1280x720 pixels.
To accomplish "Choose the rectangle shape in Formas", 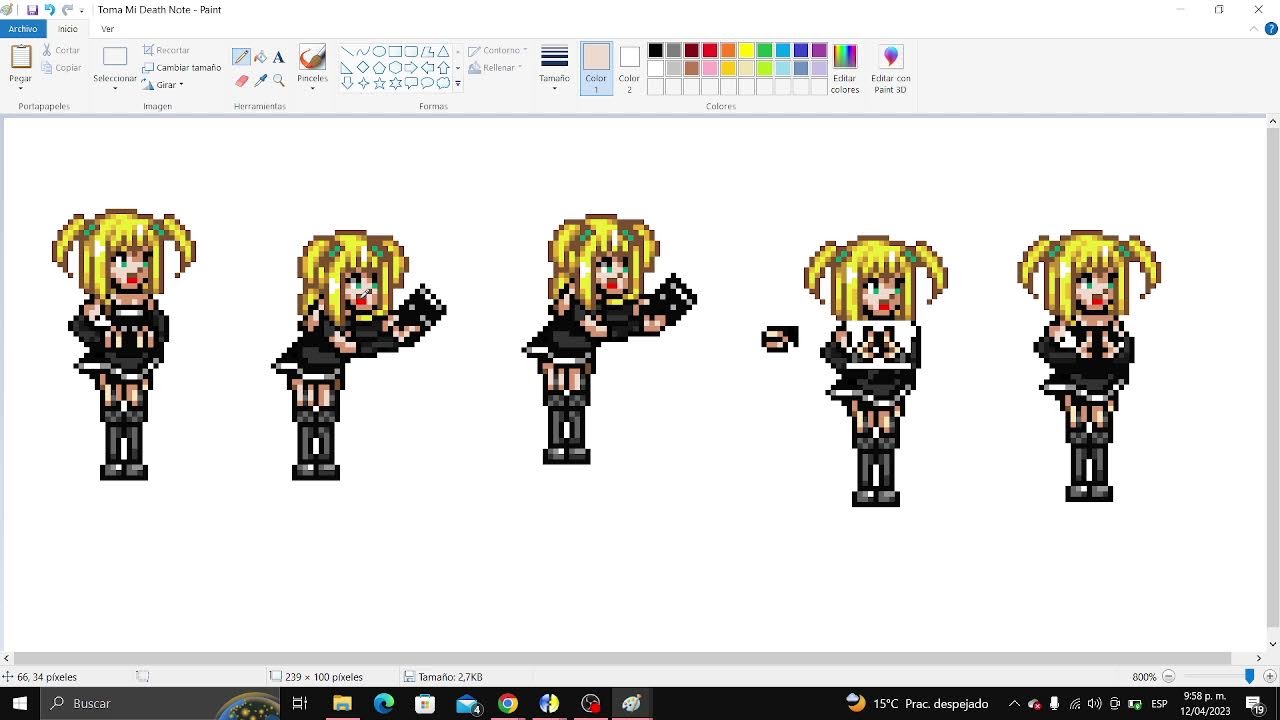I will point(395,51).
